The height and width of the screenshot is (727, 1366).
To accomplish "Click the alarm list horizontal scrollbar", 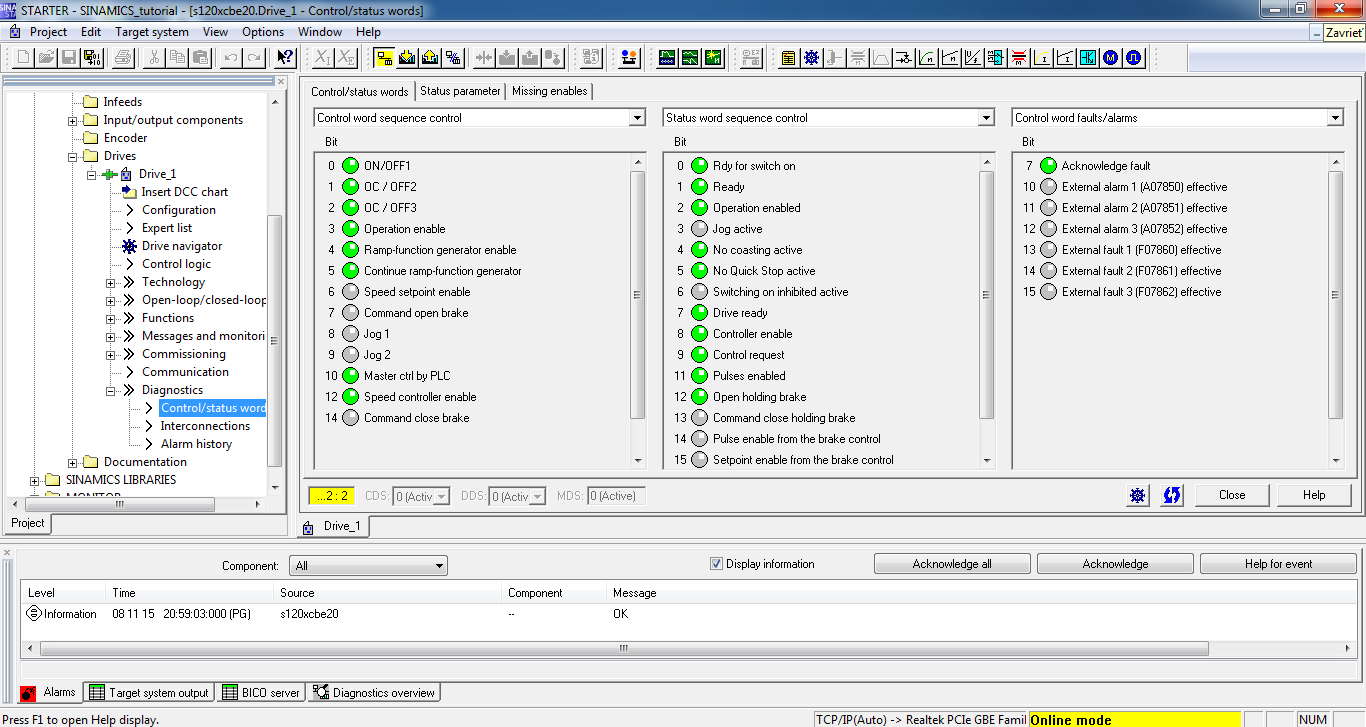I will [x=623, y=649].
